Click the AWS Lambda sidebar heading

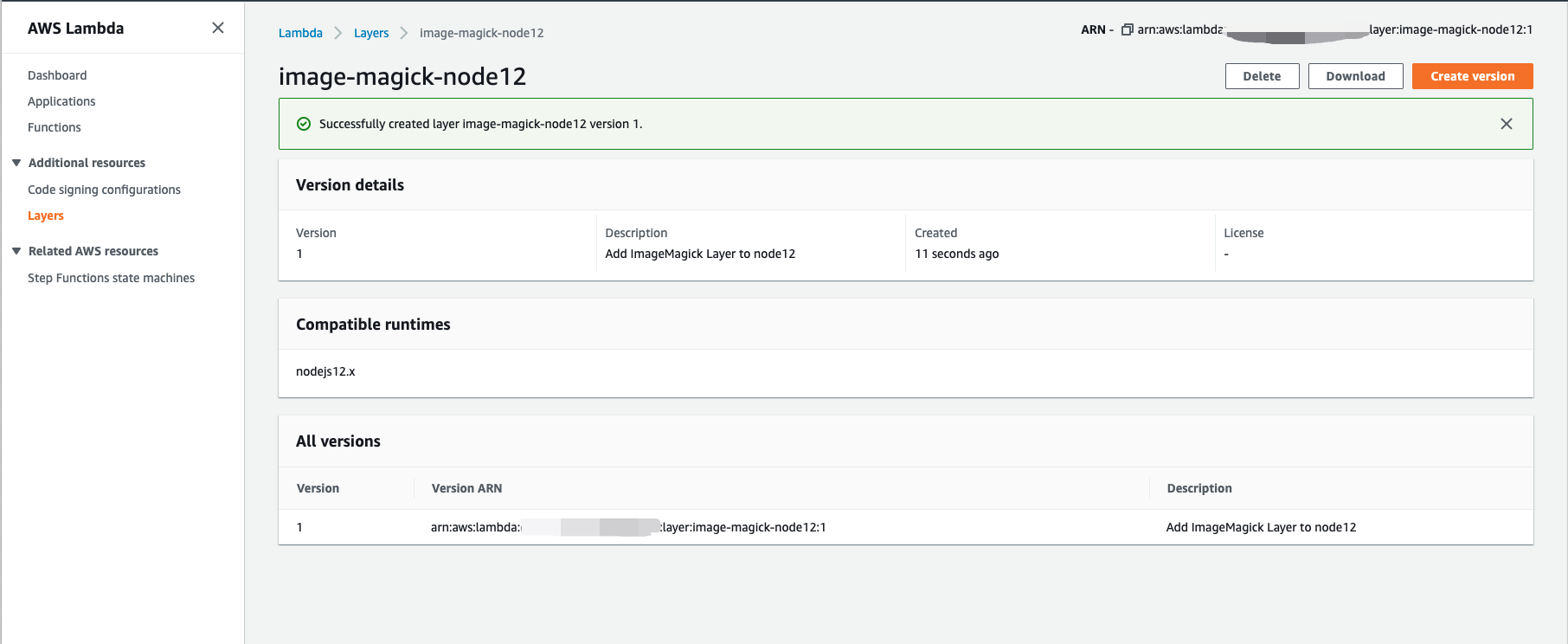point(75,28)
